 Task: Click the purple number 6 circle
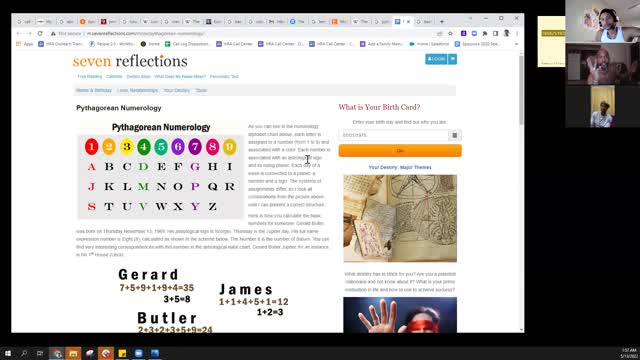[178, 147]
